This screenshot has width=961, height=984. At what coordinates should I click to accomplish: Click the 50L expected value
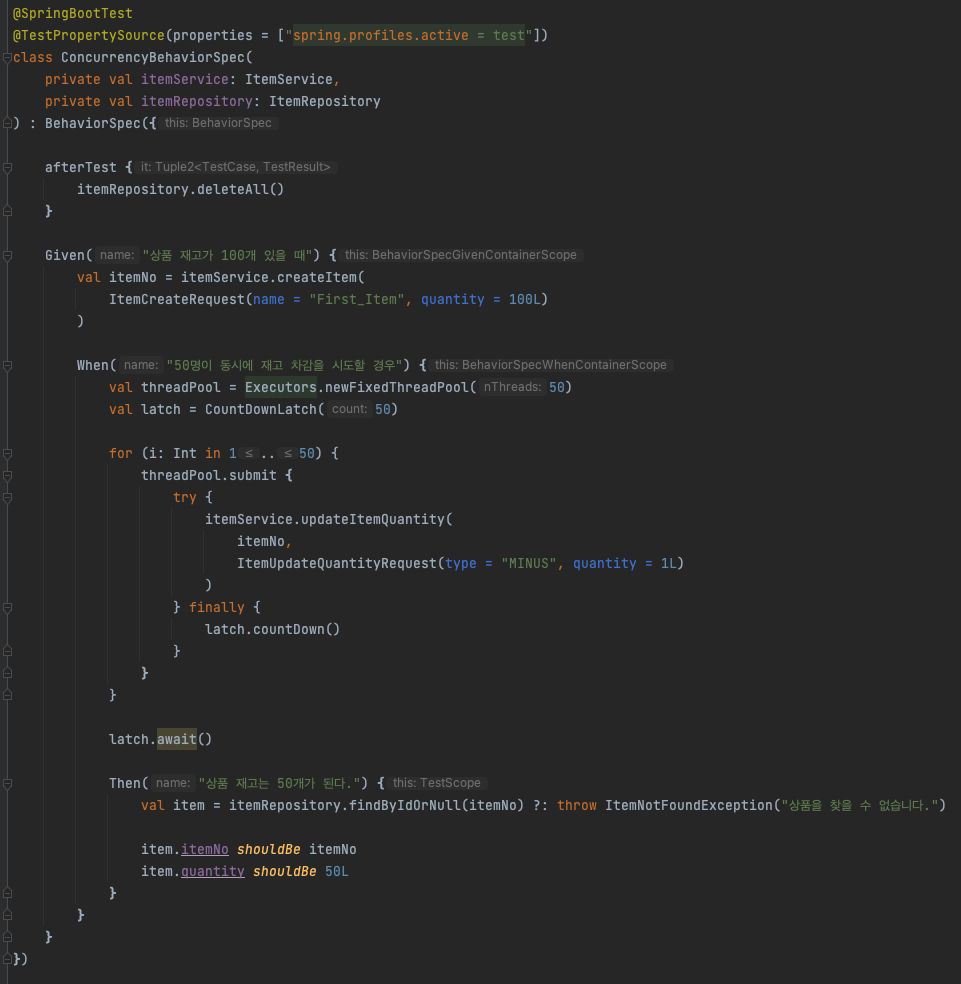336,871
